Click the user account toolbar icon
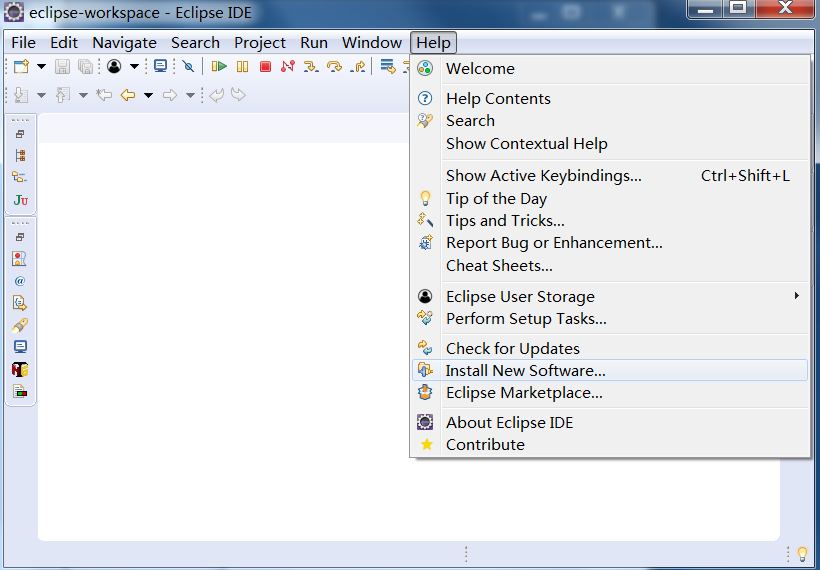This screenshot has width=820, height=570. click(x=114, y=66)
